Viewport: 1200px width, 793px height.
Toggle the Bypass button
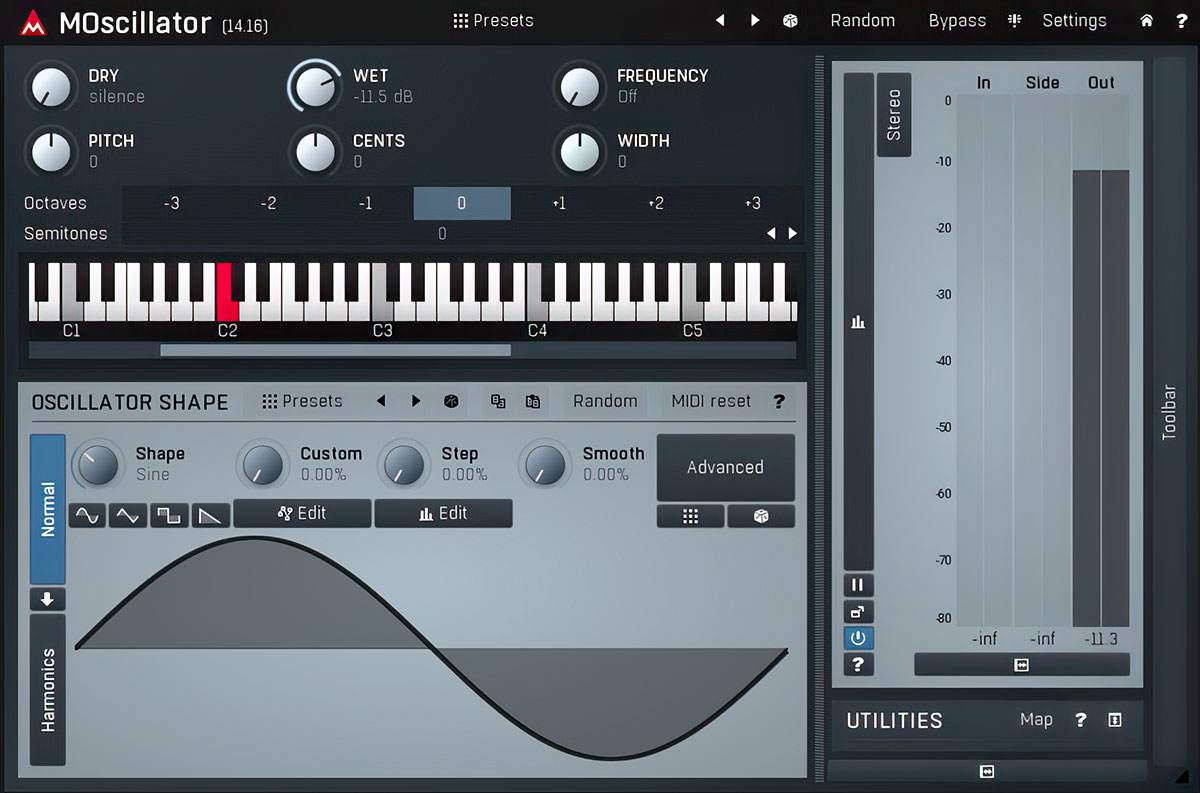tap(957, 20)
